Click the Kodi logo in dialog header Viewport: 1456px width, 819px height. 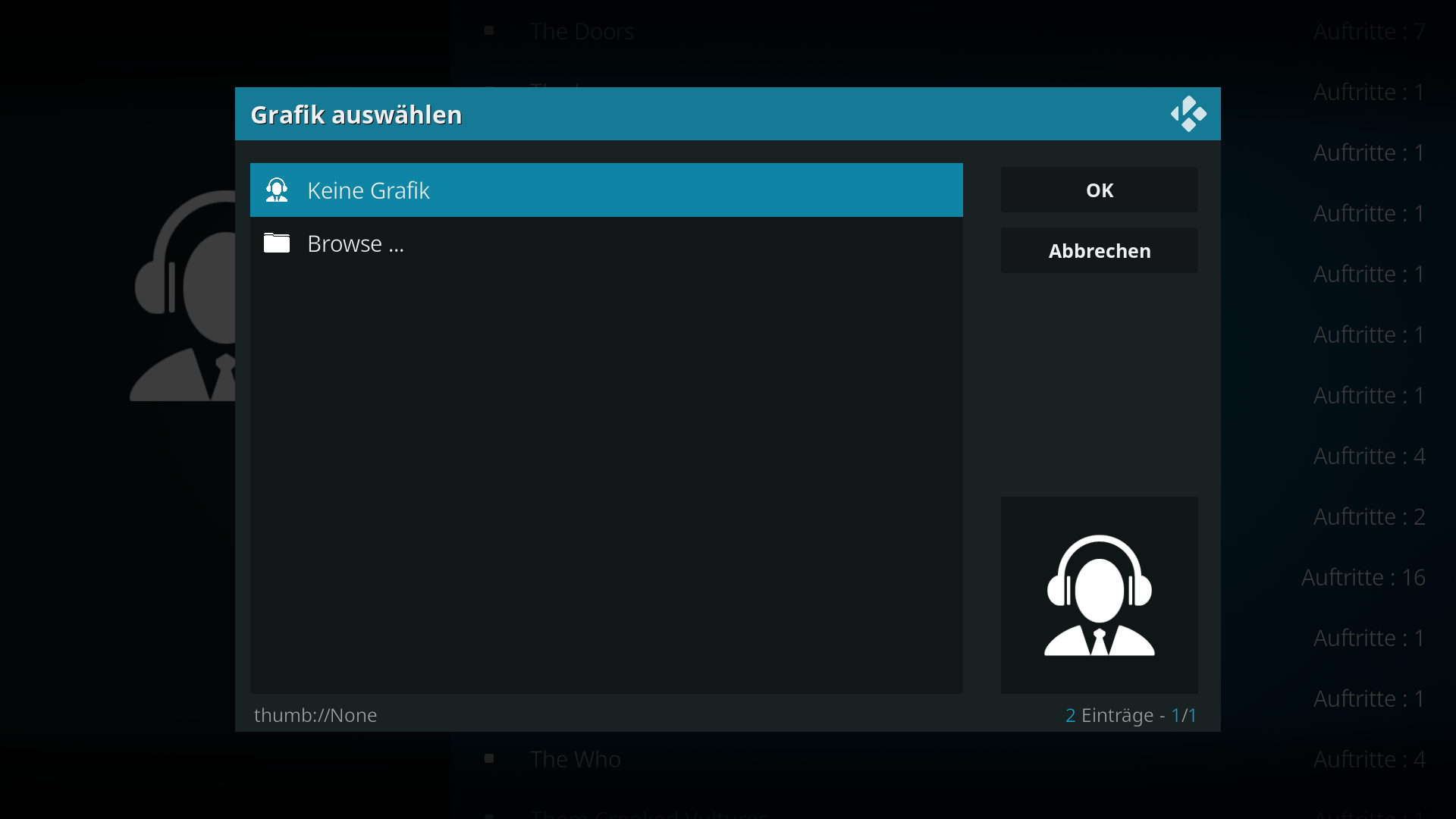click(1188, 114)
